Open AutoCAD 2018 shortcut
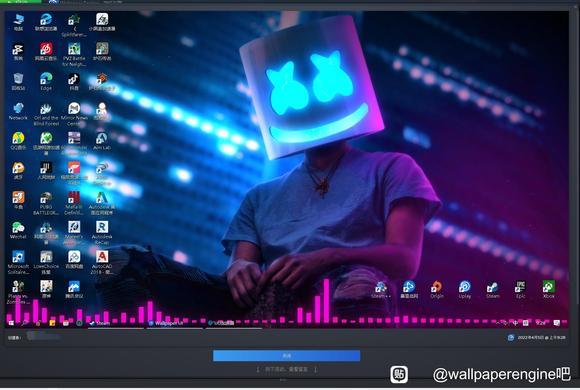The image size is (580, 390). click(102, 262)
